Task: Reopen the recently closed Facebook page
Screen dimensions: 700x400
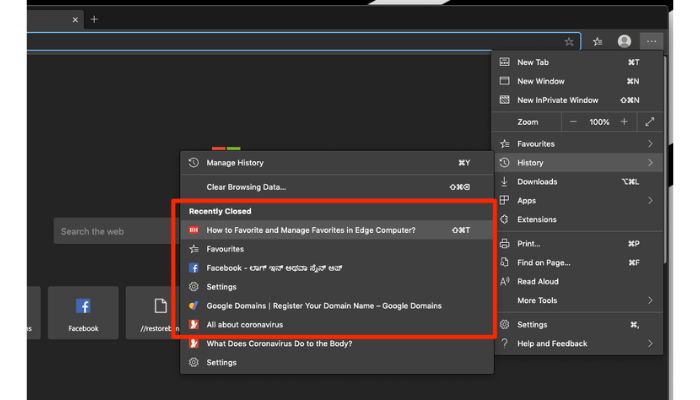Action: (337, 268)
